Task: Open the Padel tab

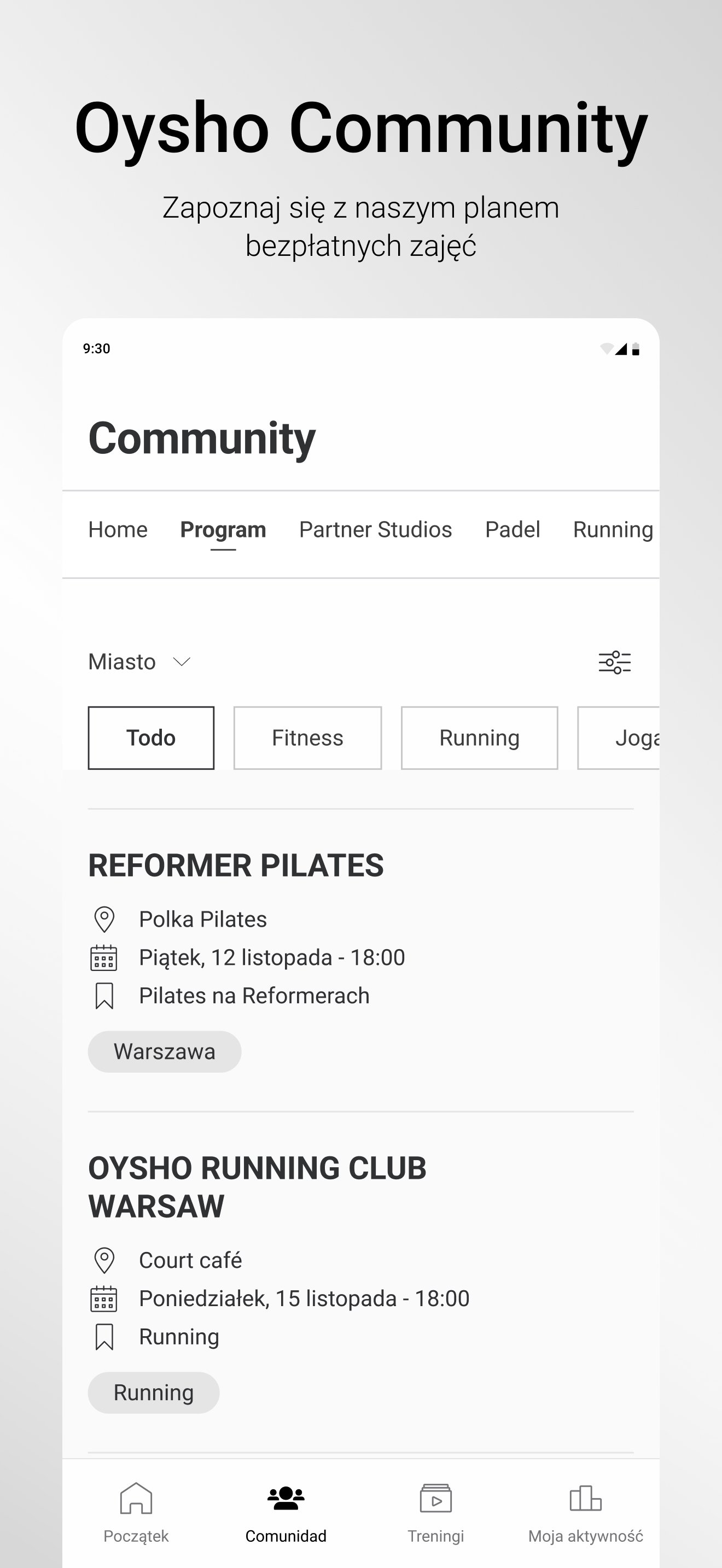Action: [513, 530]
